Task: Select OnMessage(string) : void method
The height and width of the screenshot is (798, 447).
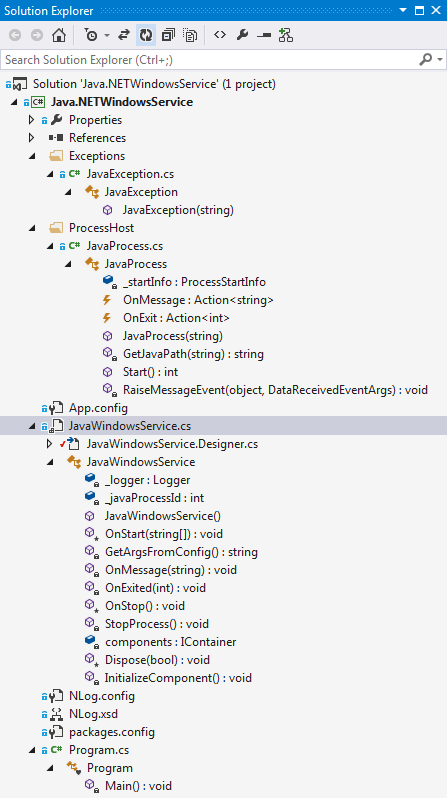Action: click(x=171, y=570)
